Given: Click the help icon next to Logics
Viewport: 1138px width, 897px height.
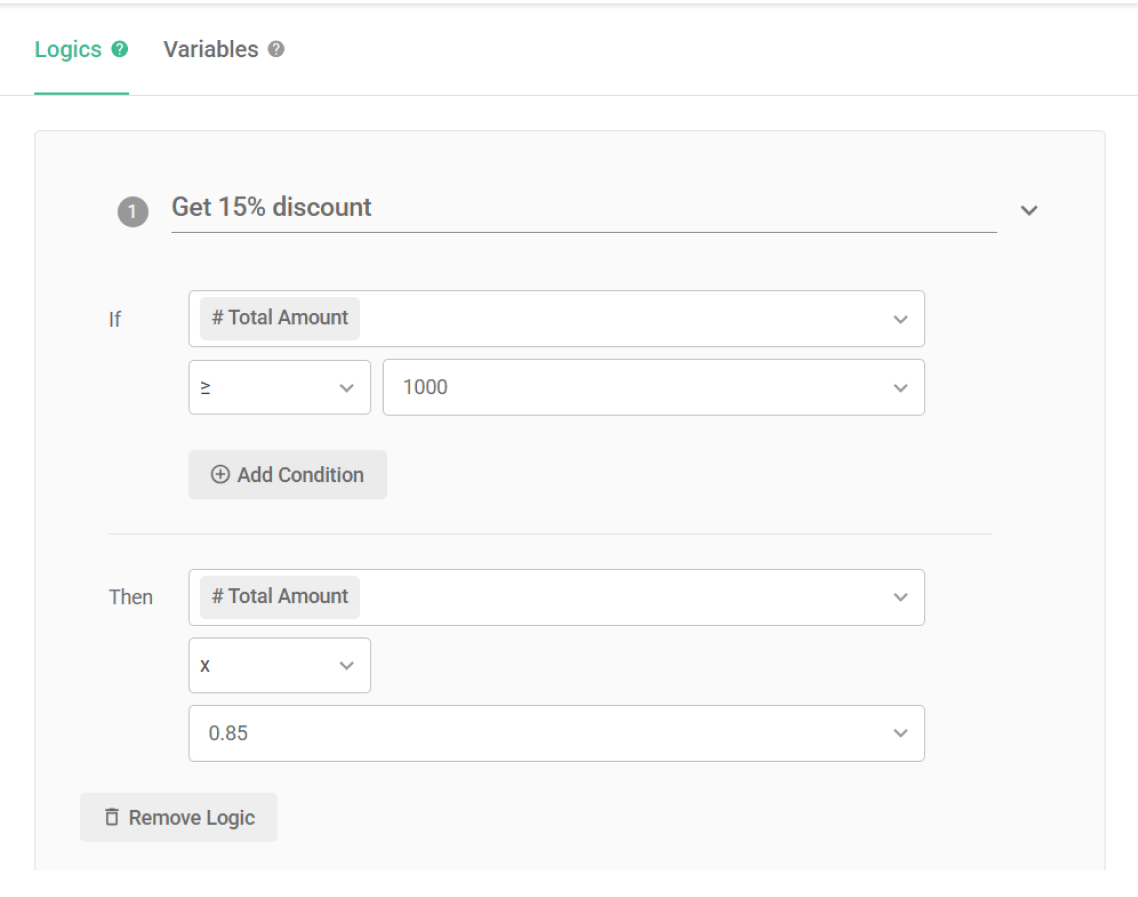Looking at the screenshot, I should point(120,49).
